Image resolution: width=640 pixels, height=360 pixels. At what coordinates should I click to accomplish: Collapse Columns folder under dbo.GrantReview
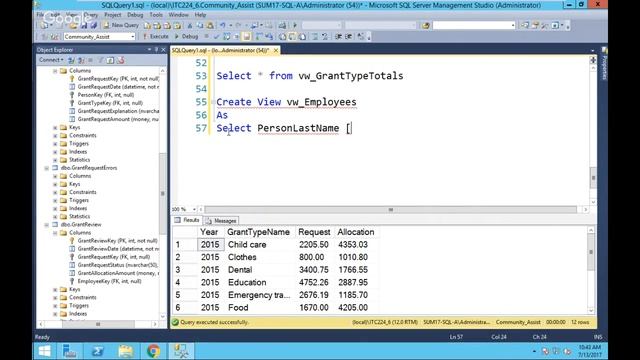[x=55, y=233]
